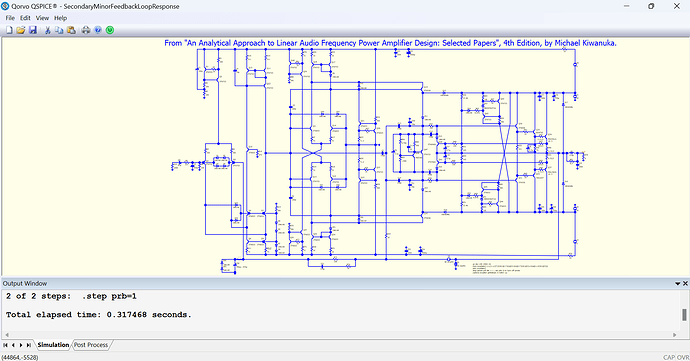Open a file with the folder icon
This screenshot has width=690, height=361.
[21, 30]
